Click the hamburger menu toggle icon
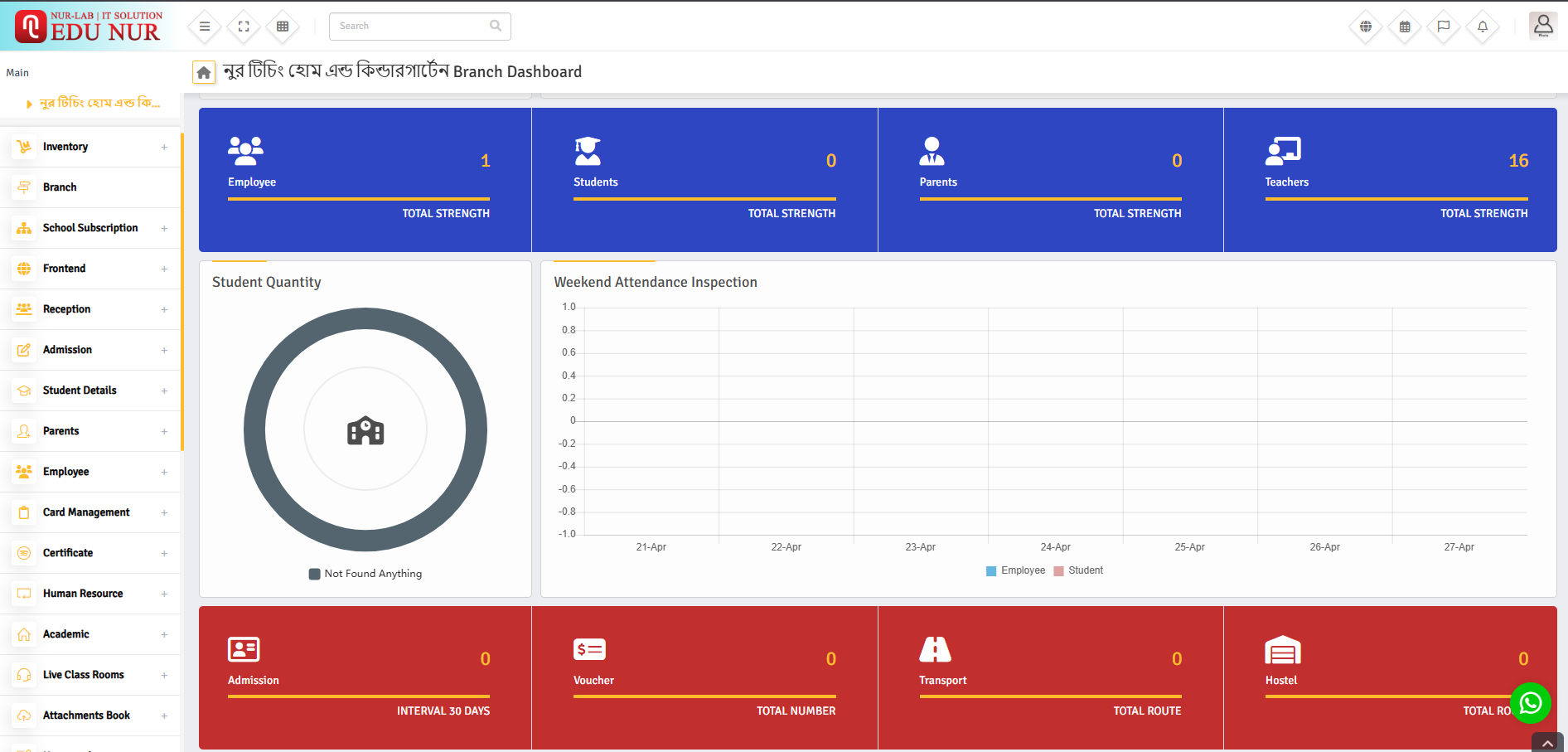The image size is (1568, 752). coord(205,27)
